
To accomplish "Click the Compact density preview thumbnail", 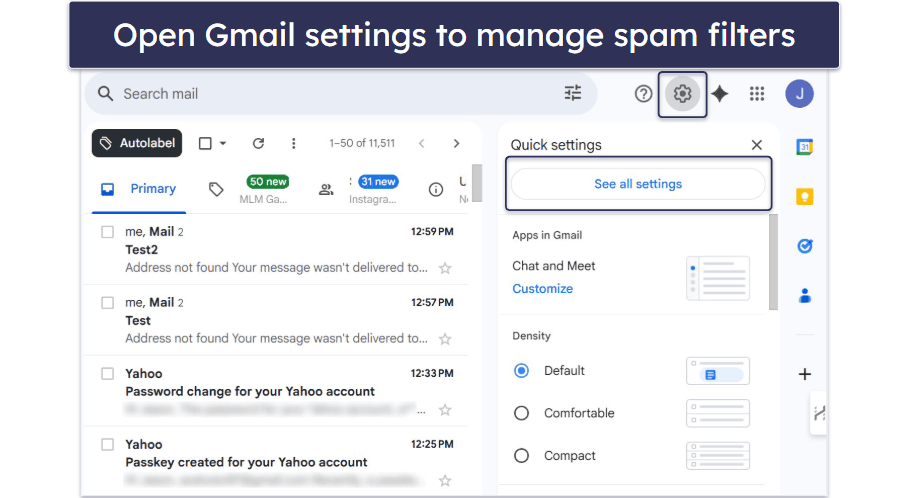I will 718,456.
